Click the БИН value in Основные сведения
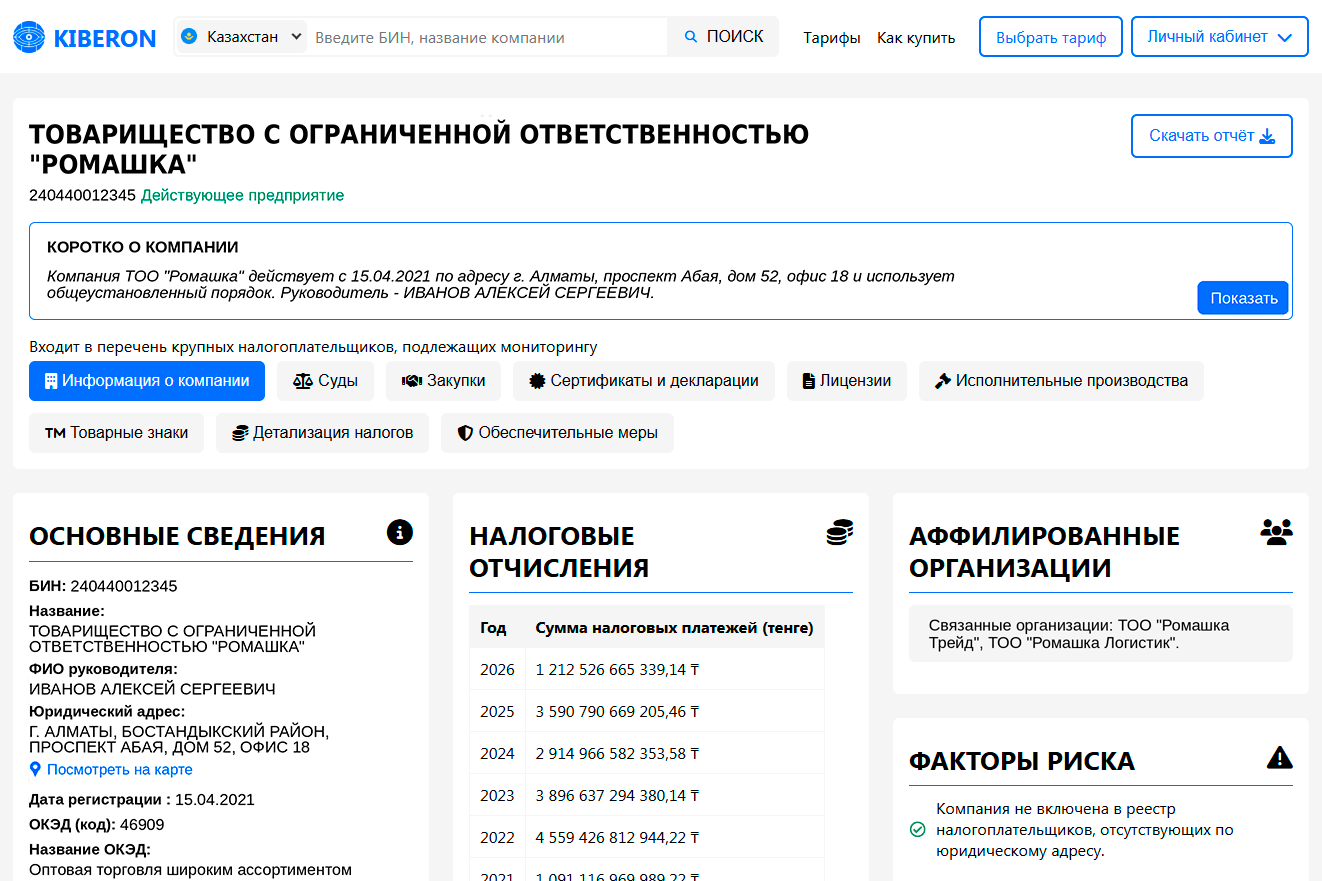1322x881 pixels. 123,586
